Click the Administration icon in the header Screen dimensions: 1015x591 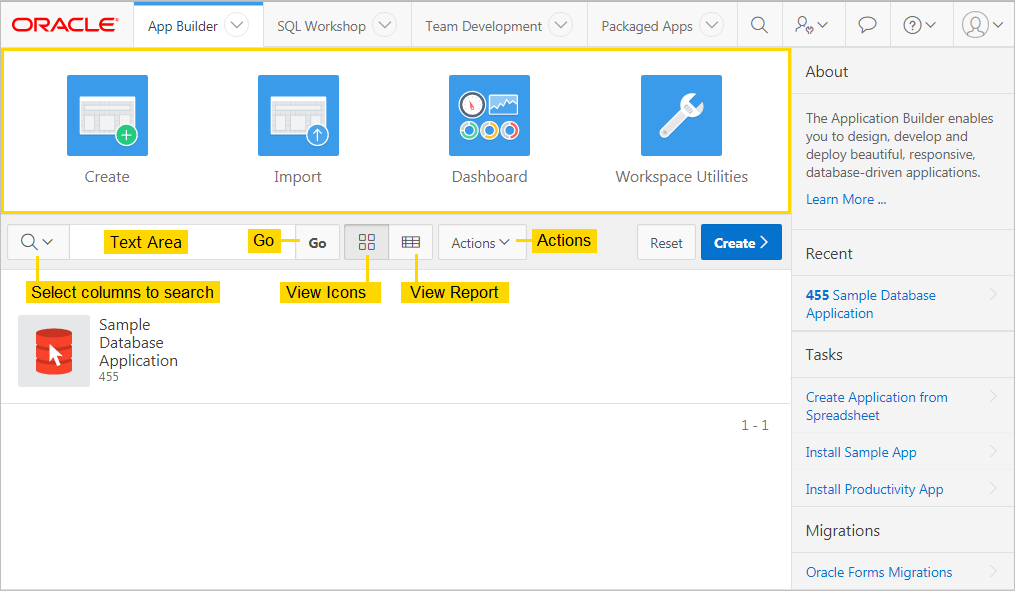[x=812, y=24]
